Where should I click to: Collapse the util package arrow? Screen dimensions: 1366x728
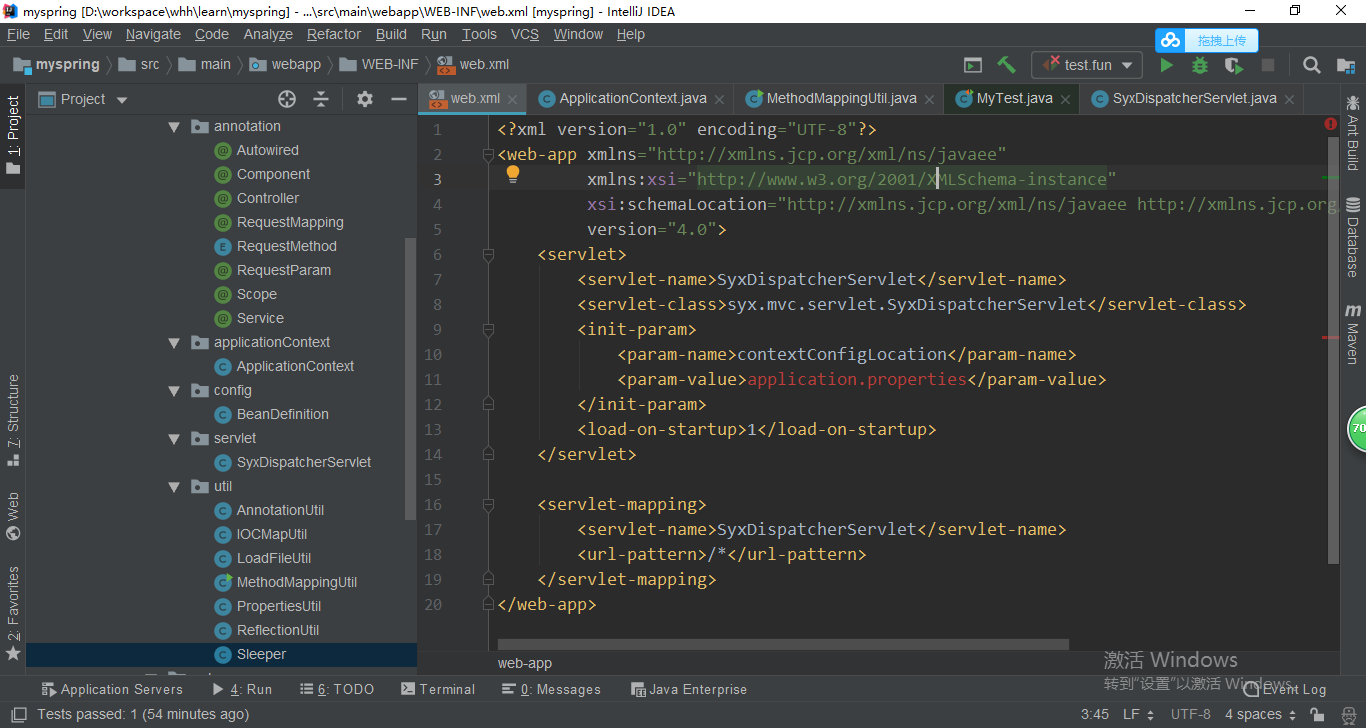174,487
